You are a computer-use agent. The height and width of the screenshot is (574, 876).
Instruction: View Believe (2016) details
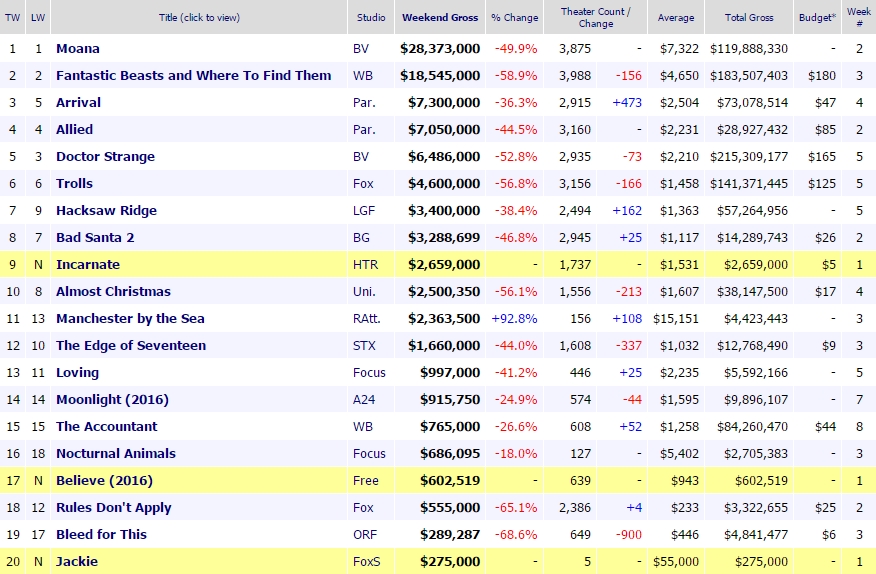pyautogui.click(x=104, y=481)
